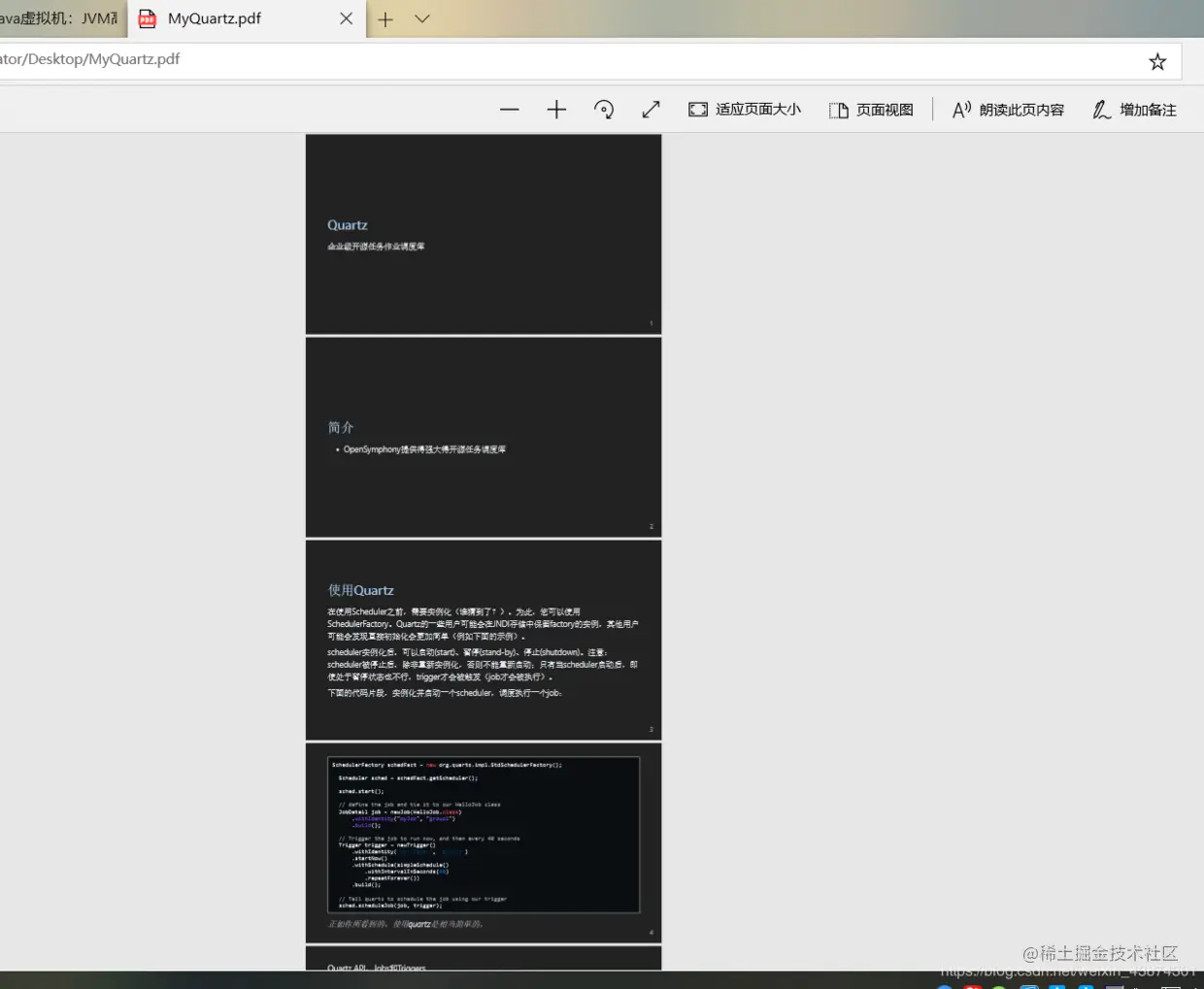Click the Quartz API slide at the bottom
1204x989 pixels.
[x=484, y=959]
